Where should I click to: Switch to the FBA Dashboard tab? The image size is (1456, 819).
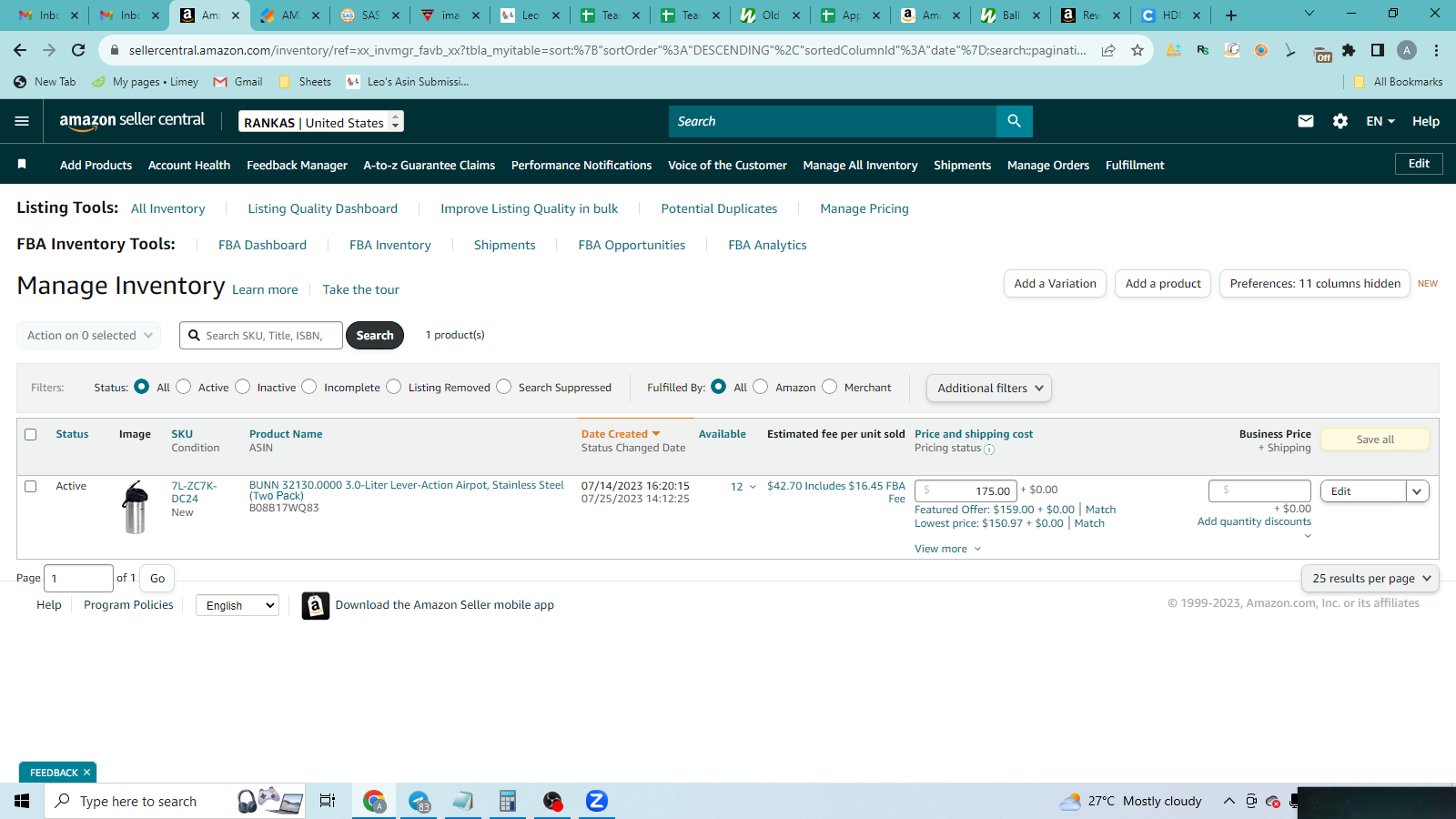[x=262, y=245]
